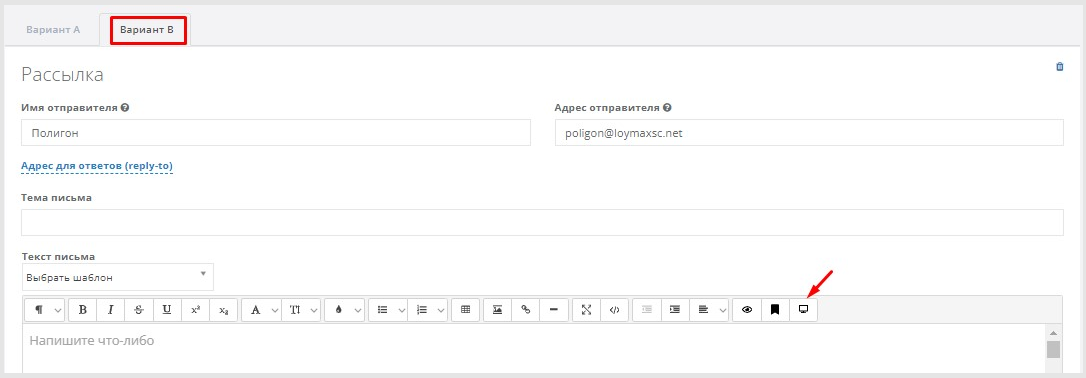Delete variant using the trash icon

pyautogui.click(x=1059, y=67)
